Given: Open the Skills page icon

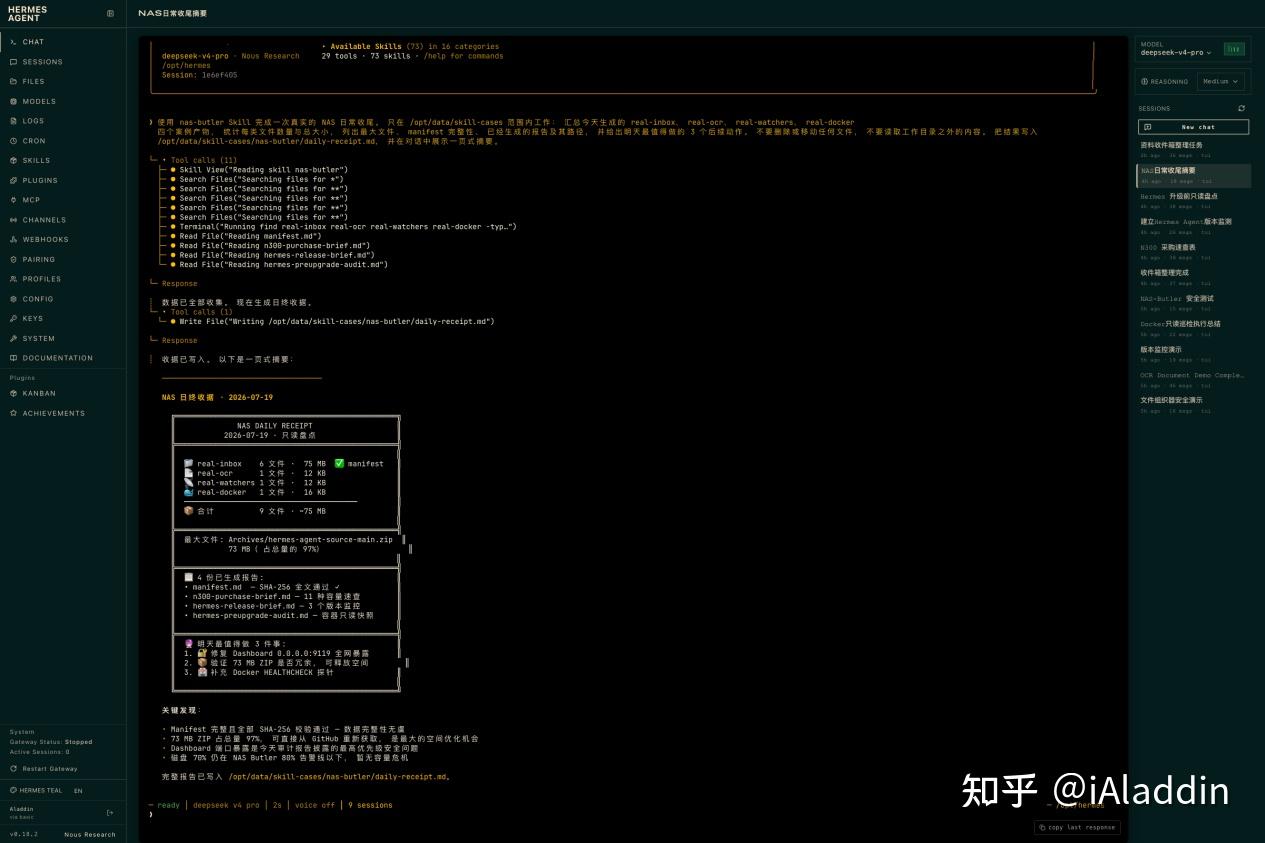Looking at the screenshot, I should pos(13,160).
